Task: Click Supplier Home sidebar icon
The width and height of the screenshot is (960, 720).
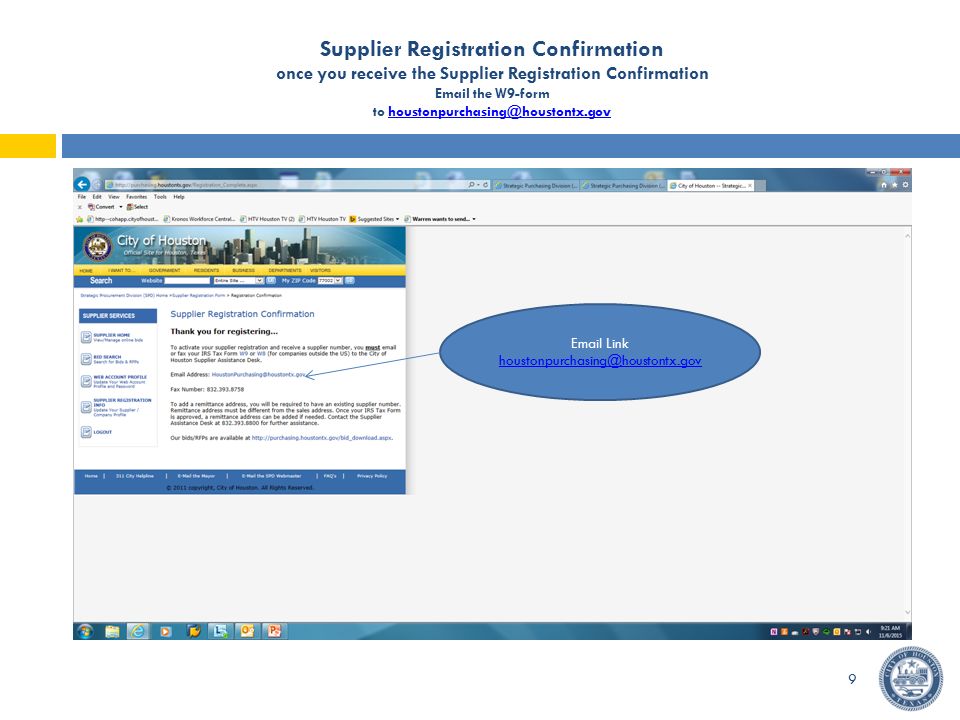Action: pos(86,337)
